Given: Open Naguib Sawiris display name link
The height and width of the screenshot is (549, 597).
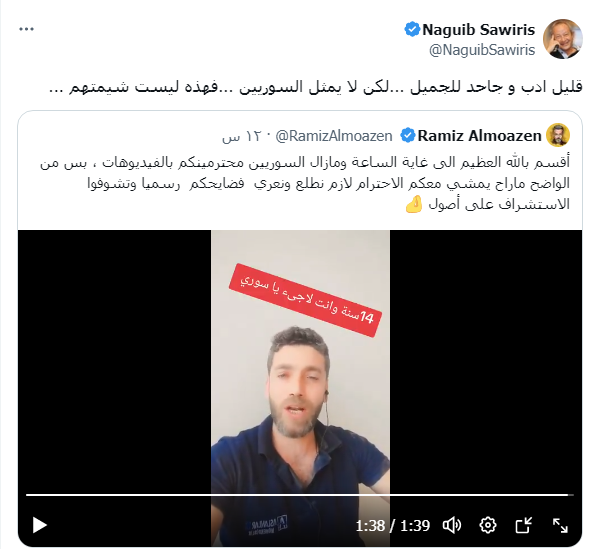Looking at the screenshot, I should tap(479, 29).
